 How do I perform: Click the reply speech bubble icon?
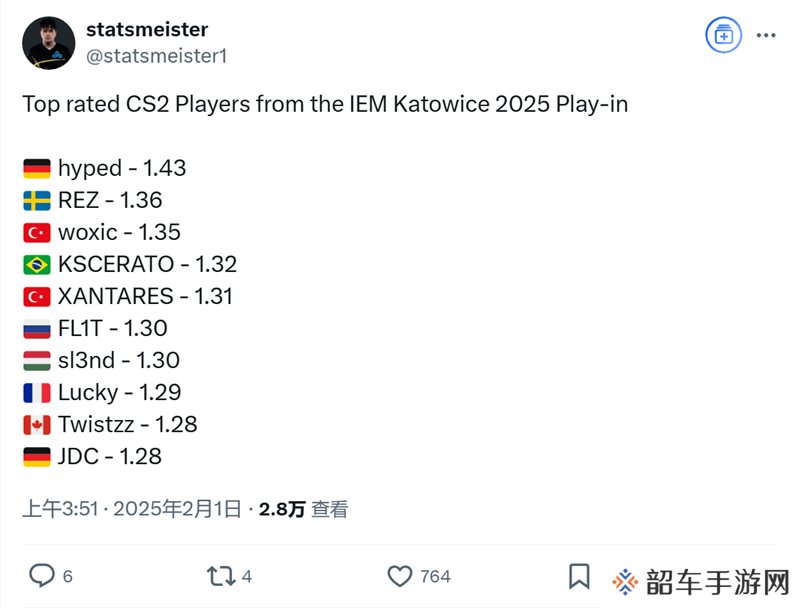pyautogui.click(x=41, y=576)
